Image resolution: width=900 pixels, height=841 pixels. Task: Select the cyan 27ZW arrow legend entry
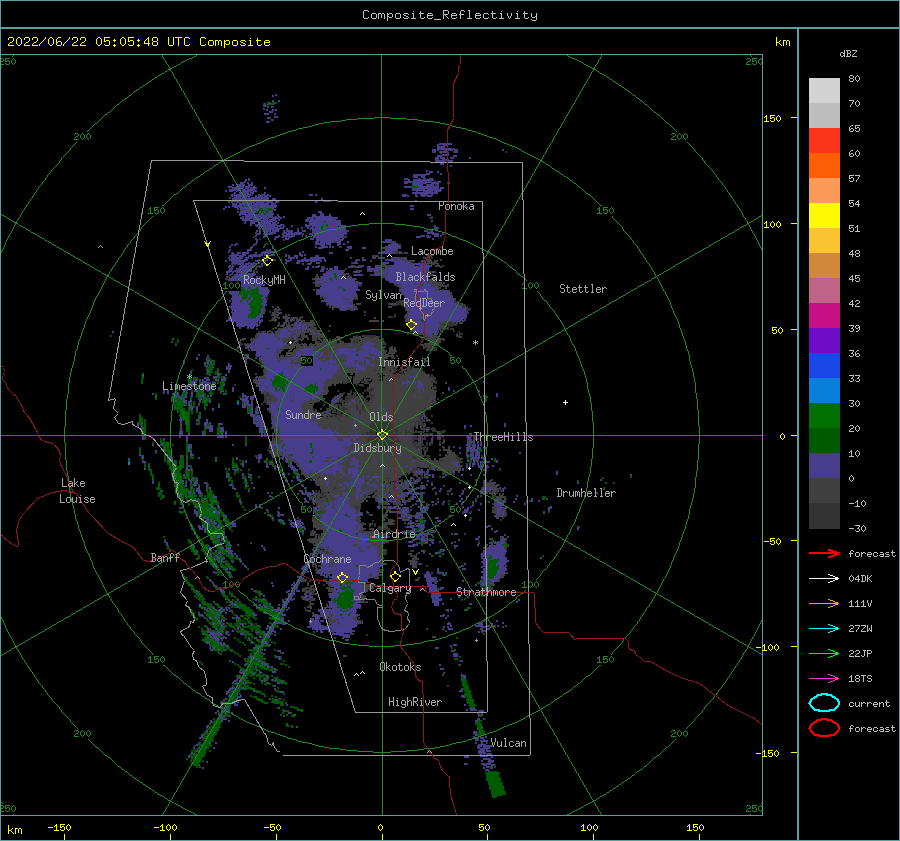(824, 629)
